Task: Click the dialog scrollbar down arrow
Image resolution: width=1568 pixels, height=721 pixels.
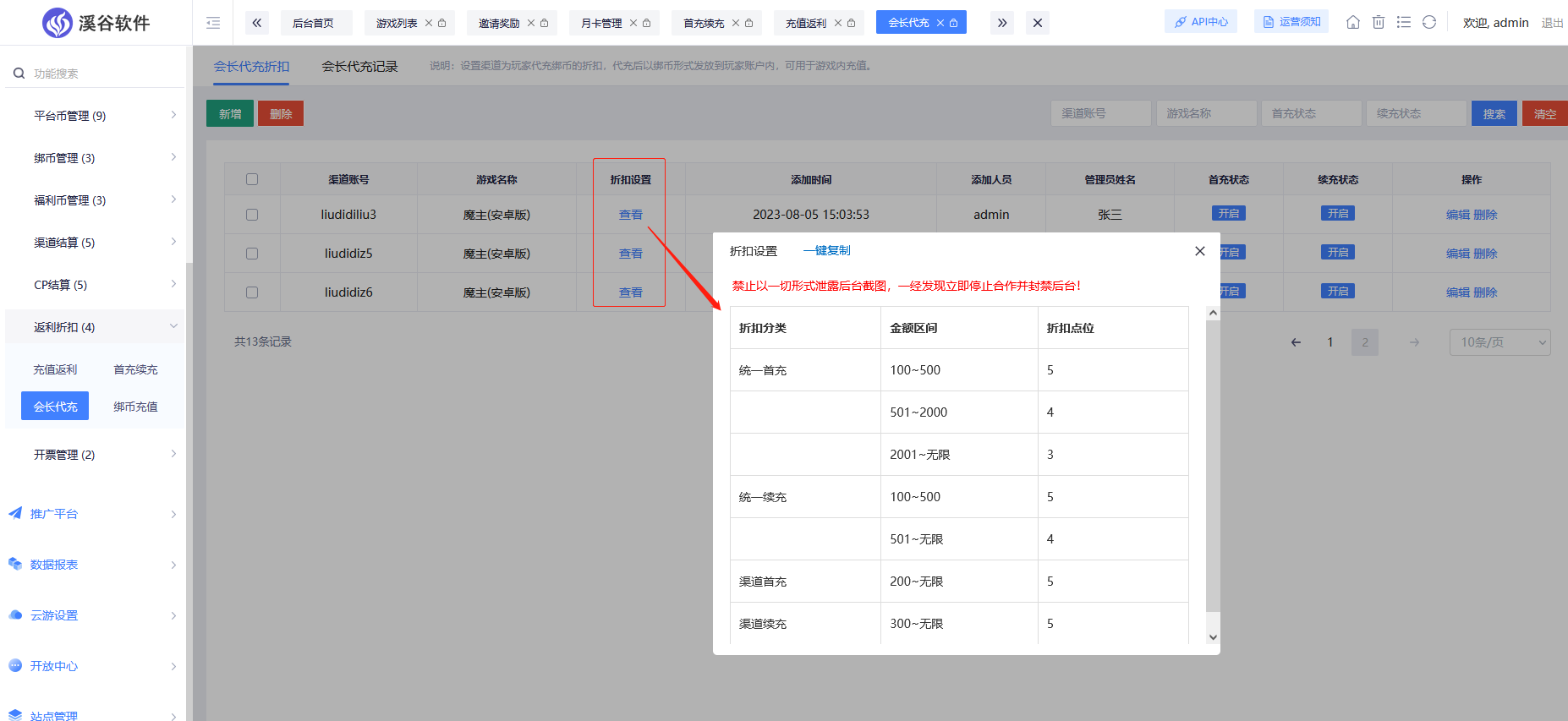Action: (1213, 637)
